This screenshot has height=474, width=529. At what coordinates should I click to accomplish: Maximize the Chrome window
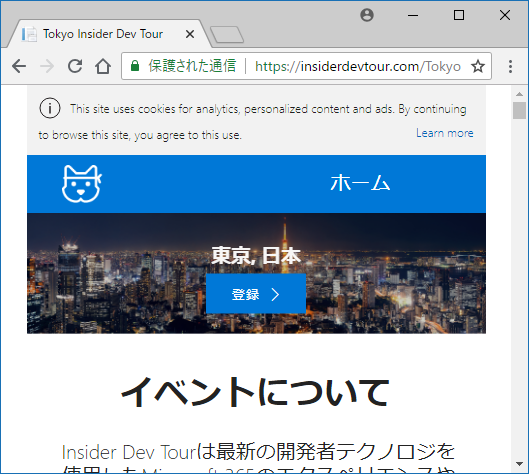(x=459, y=15)
